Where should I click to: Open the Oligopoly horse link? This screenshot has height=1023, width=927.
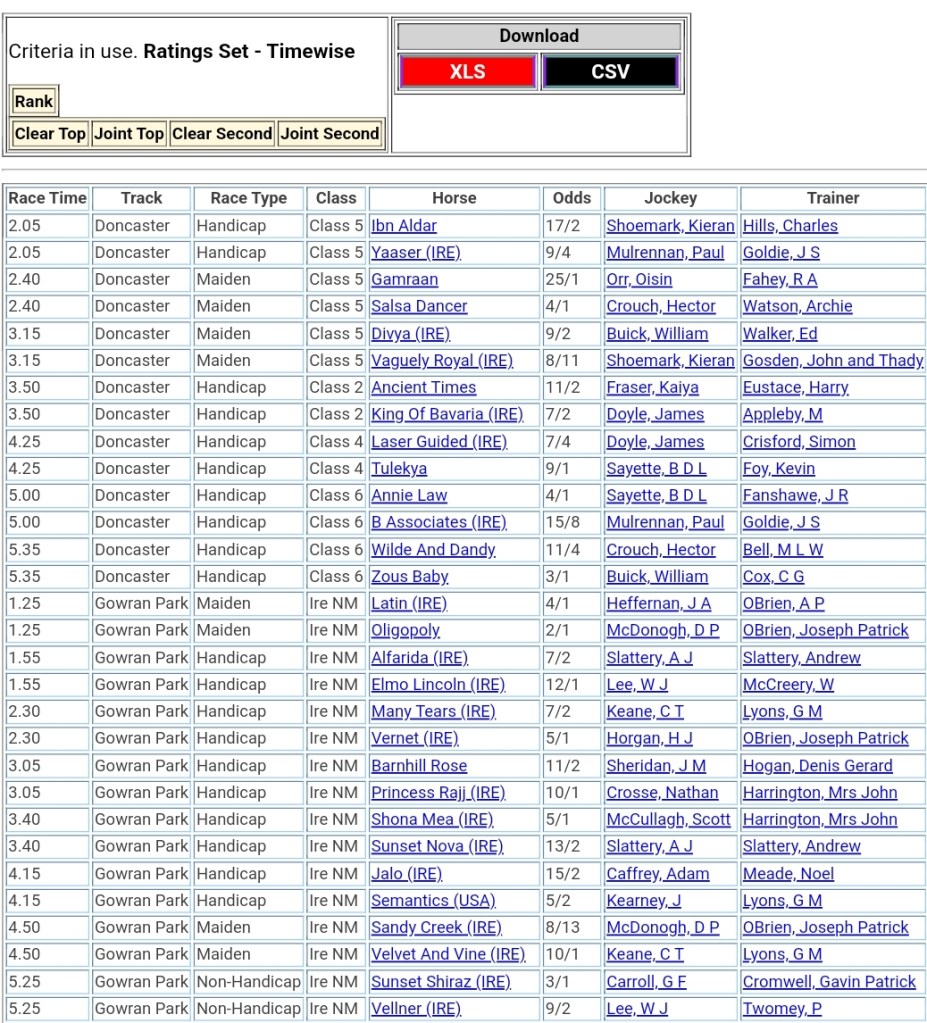[x=405, y=631]
